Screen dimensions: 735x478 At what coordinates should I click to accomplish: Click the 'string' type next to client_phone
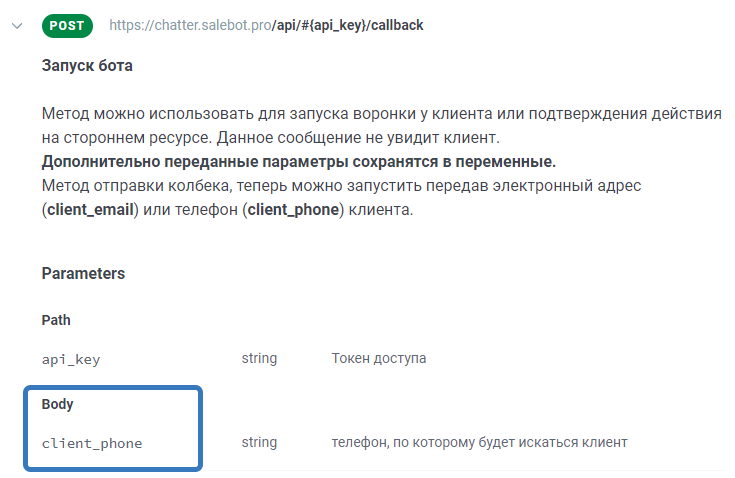click(x=259, y=442)
